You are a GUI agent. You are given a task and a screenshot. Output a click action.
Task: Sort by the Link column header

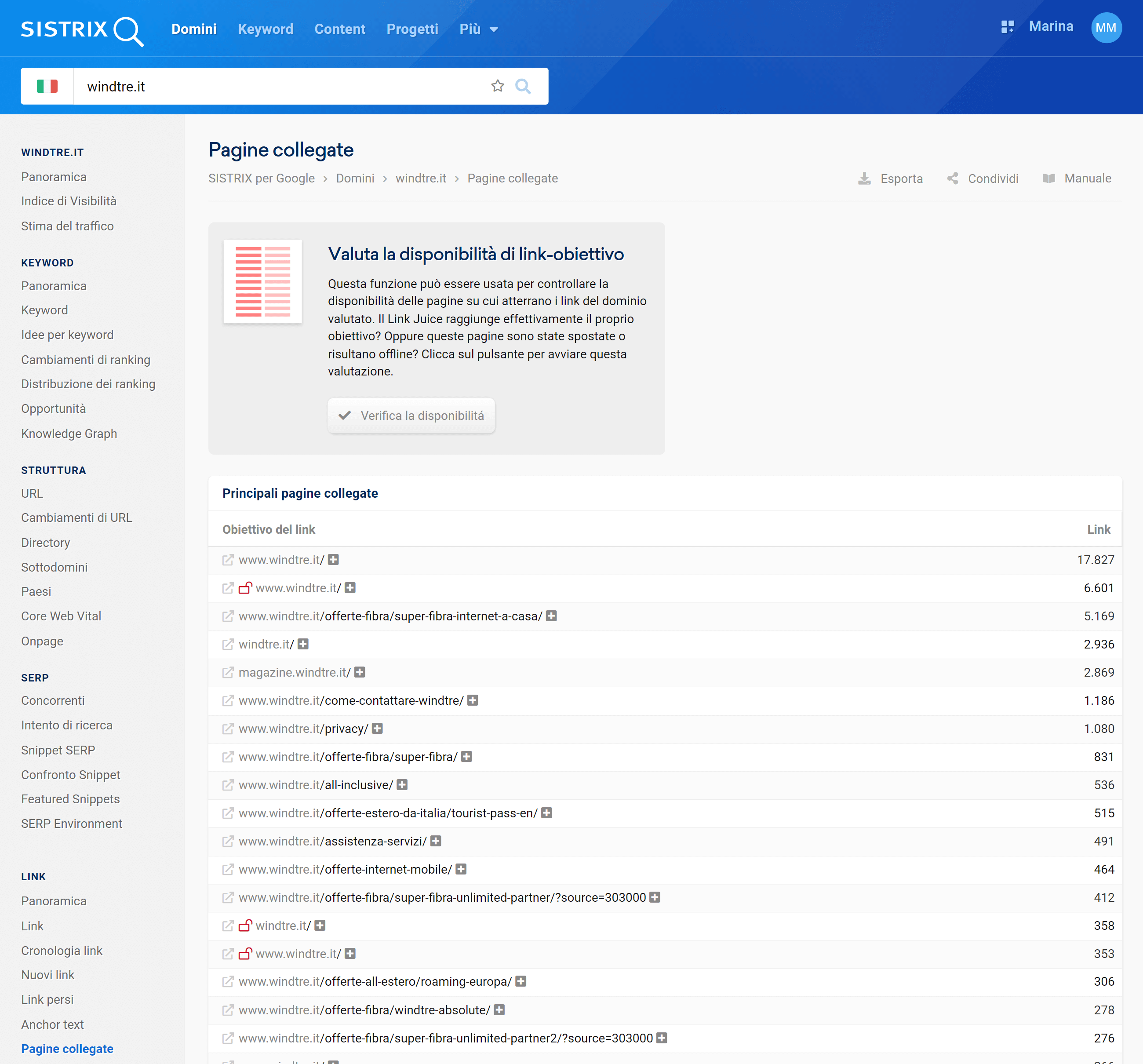1098,530
